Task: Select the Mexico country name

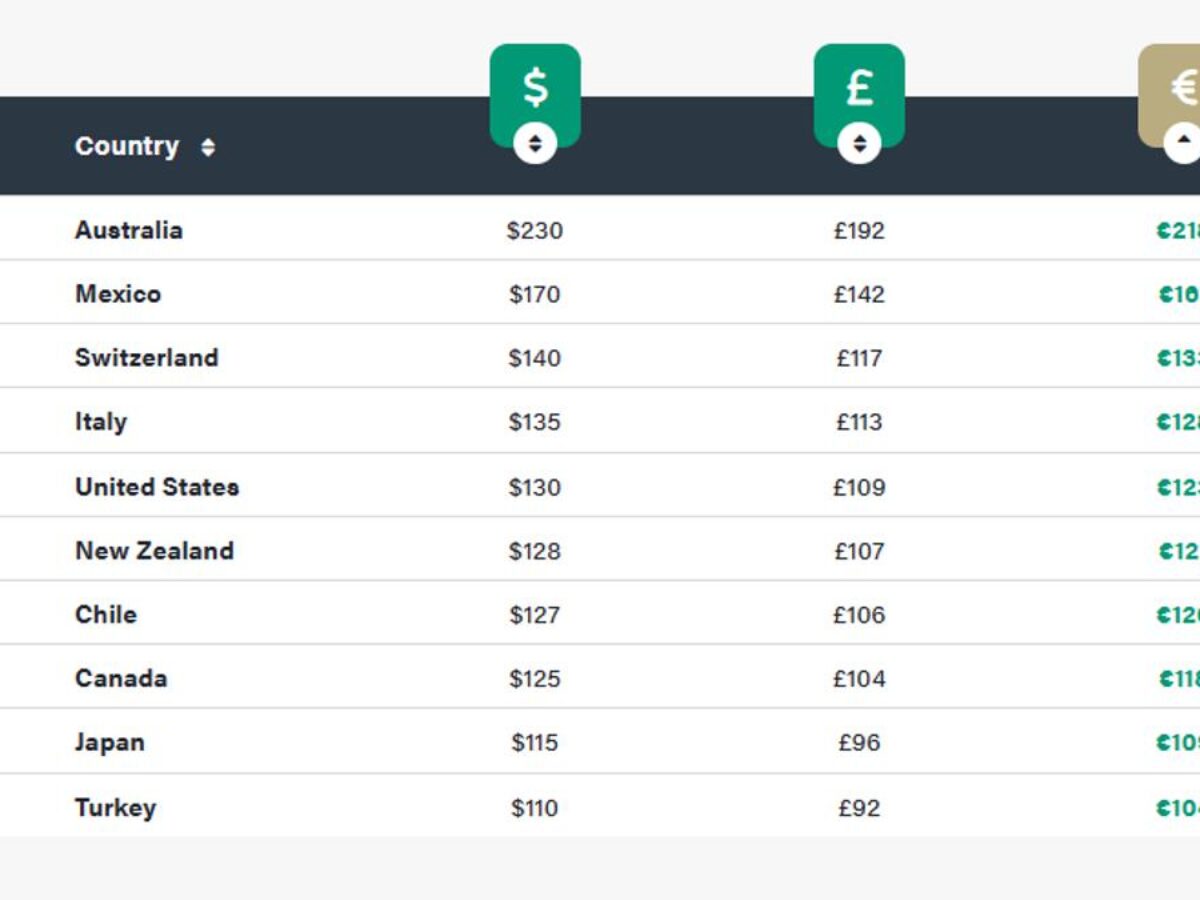Action: point(118,294)
